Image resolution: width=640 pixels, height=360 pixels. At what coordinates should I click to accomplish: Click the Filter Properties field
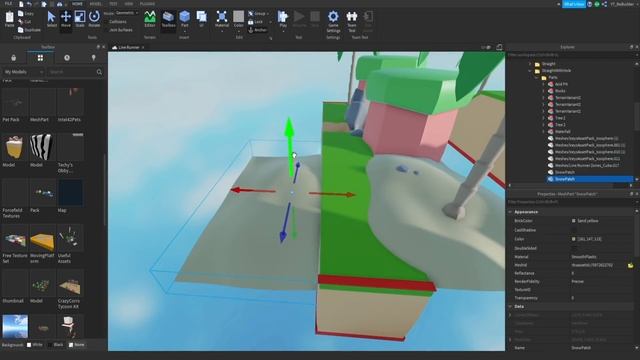point(570,202)
